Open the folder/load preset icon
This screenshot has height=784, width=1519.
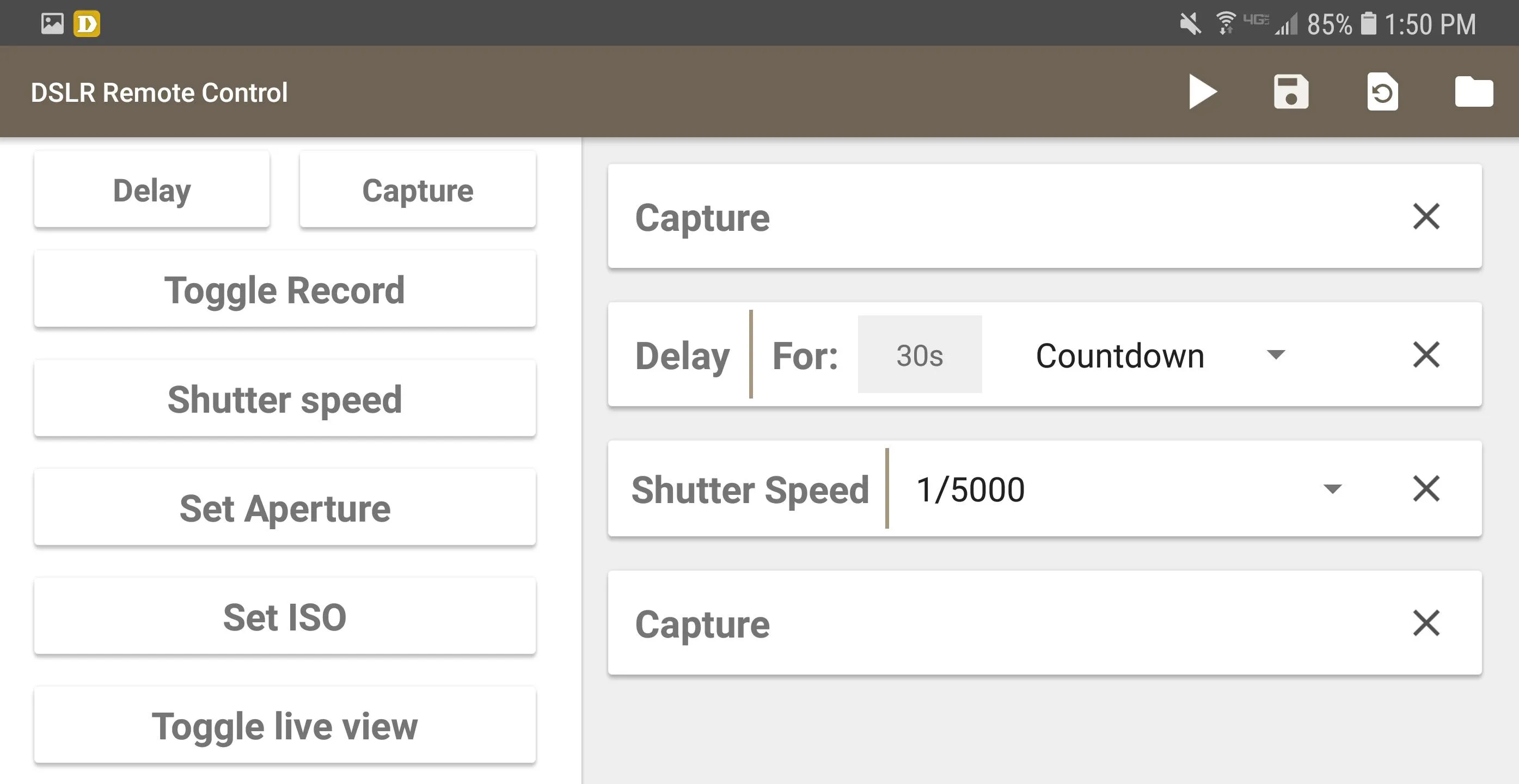click(1475, 92)
